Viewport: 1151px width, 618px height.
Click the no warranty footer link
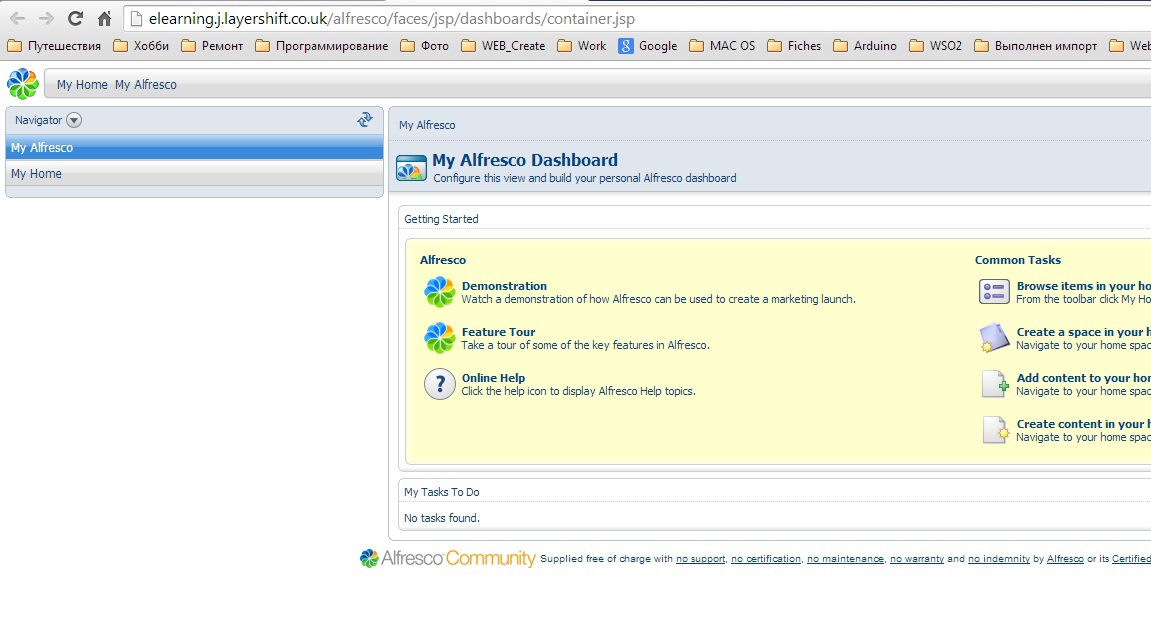coord(916,558)
